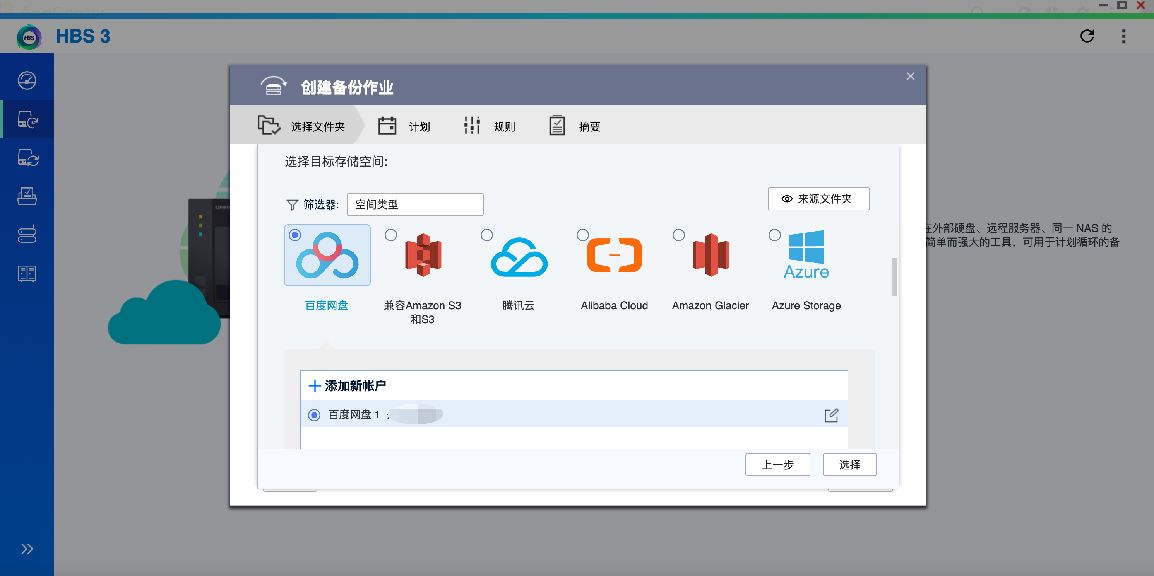Click the Amazon Glacier logo
Screen dimensions: 1154x576
coord(710,255)
